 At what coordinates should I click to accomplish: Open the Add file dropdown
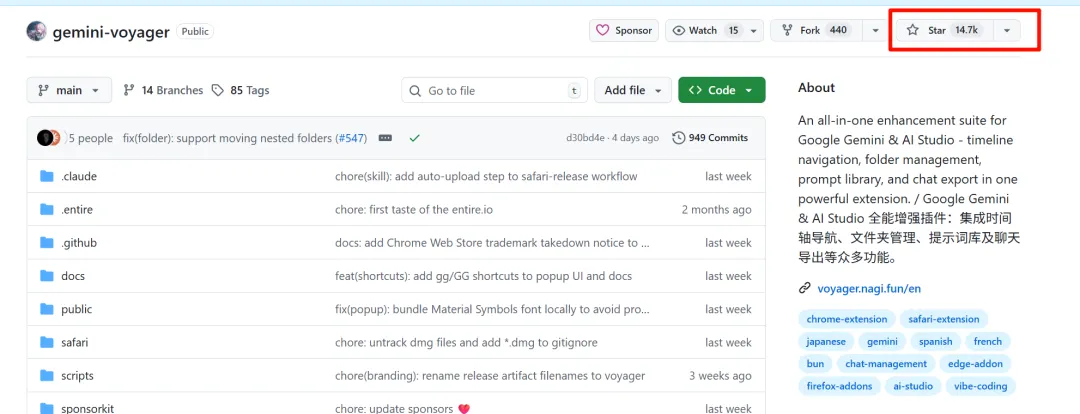point(632,90)
